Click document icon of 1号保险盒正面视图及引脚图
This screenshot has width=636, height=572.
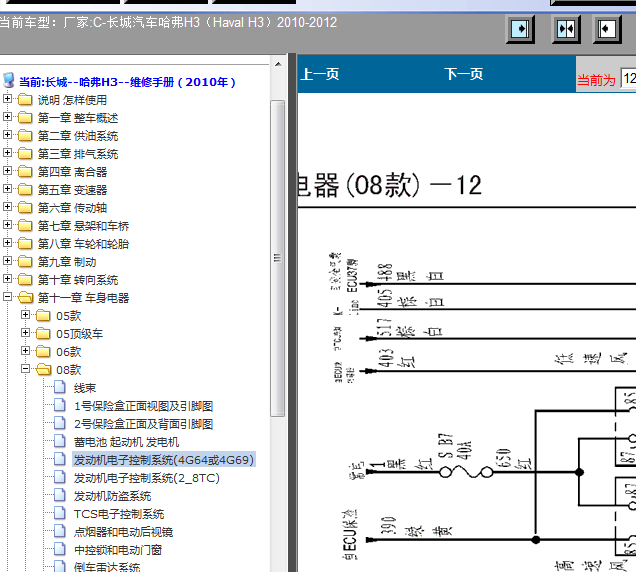point(60,405)
